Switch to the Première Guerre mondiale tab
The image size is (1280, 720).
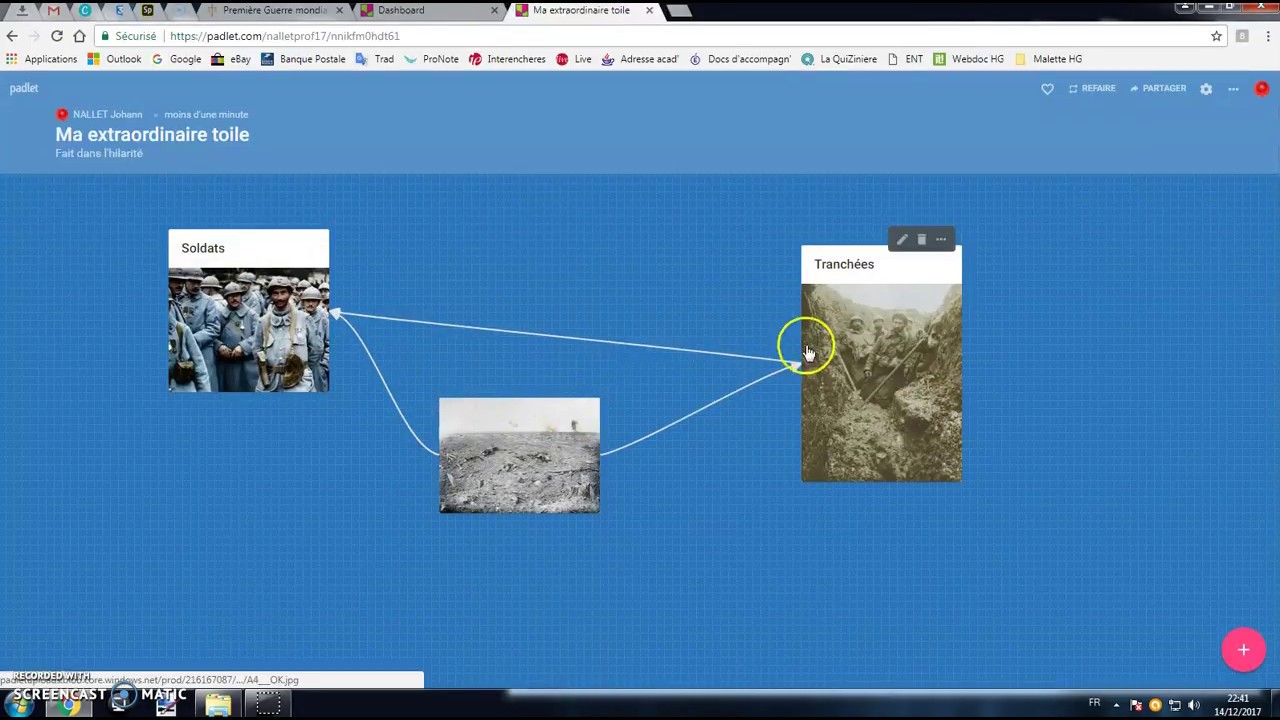(x=275, y=10)
